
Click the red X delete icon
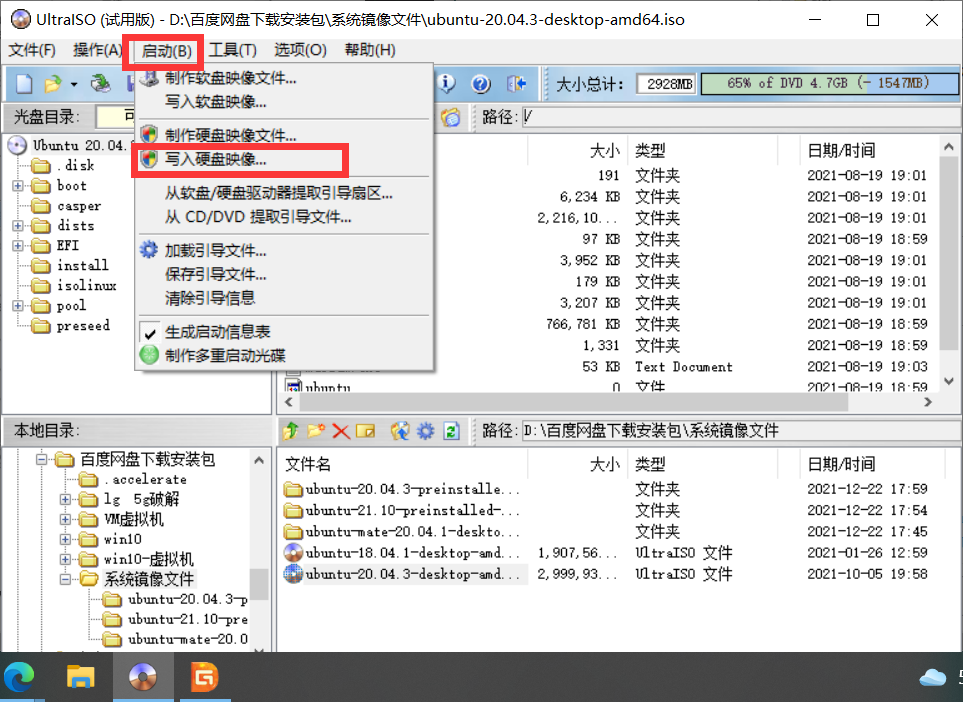pos(341,431)
